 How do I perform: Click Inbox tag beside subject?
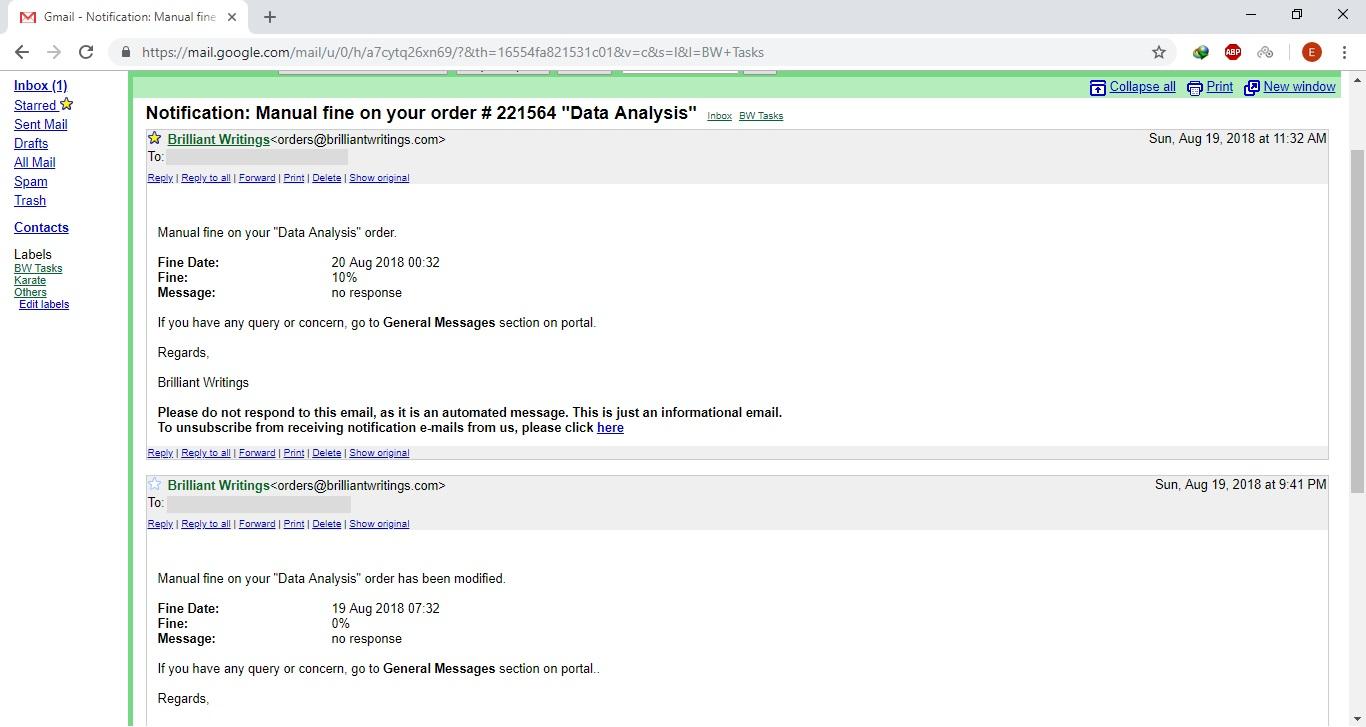[719, 116]
